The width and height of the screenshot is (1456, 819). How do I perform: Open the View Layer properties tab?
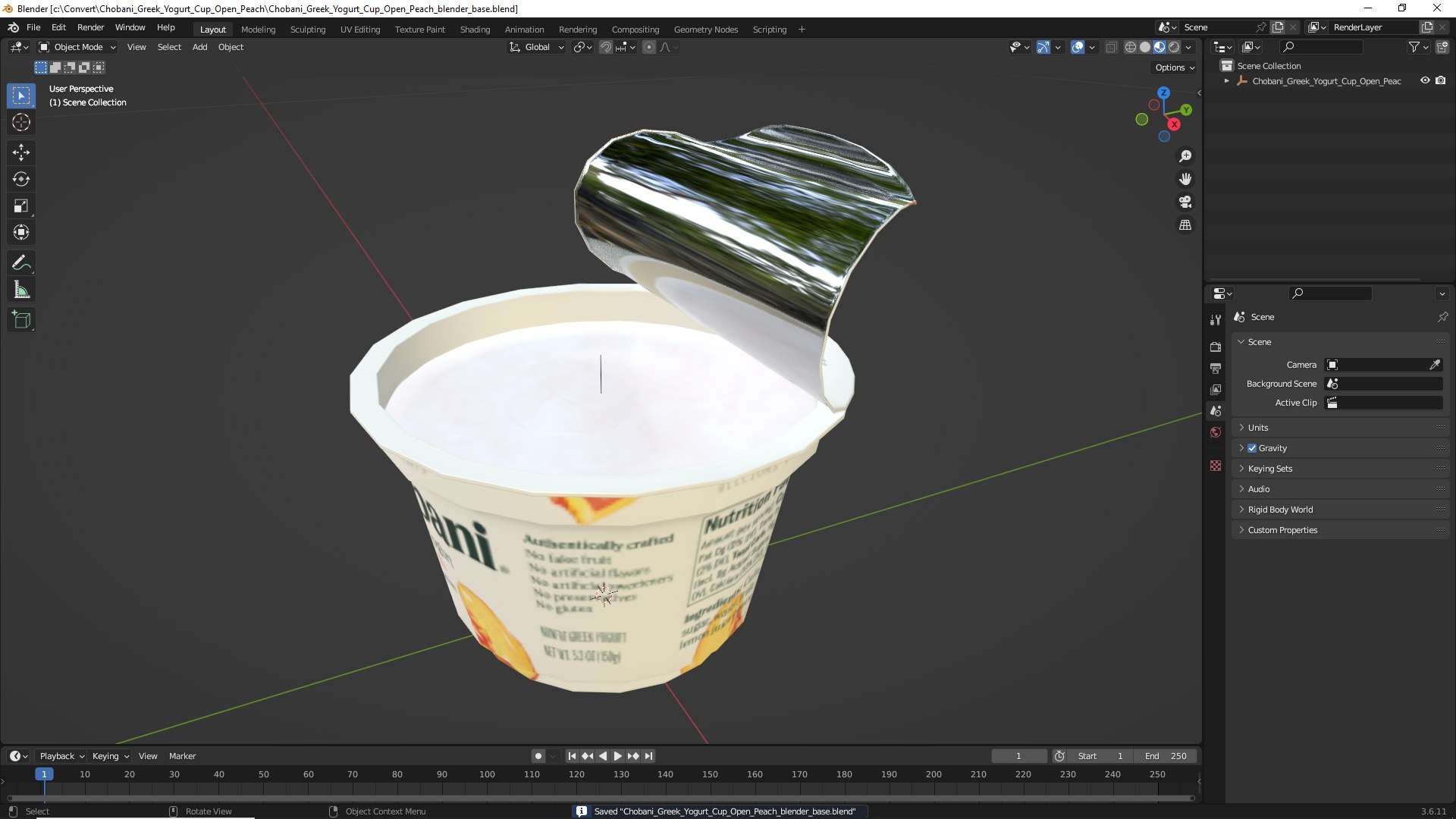[x=1216, y=389]
